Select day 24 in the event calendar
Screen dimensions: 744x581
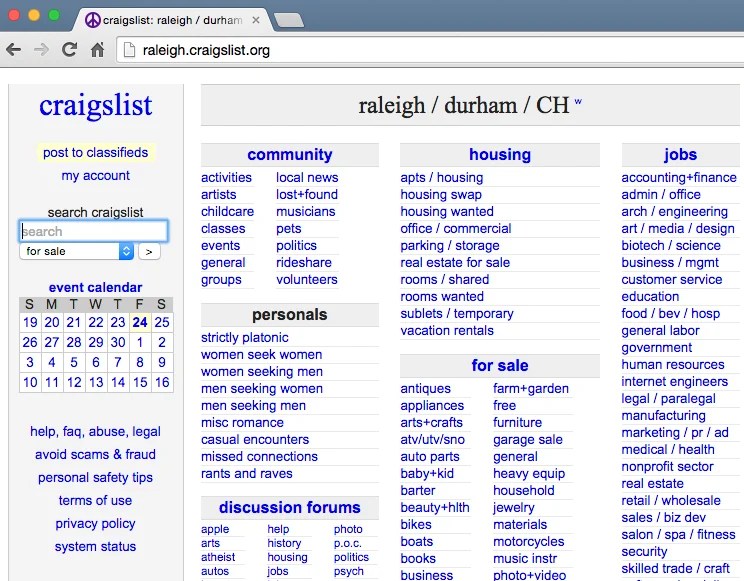tap(140, 322)
